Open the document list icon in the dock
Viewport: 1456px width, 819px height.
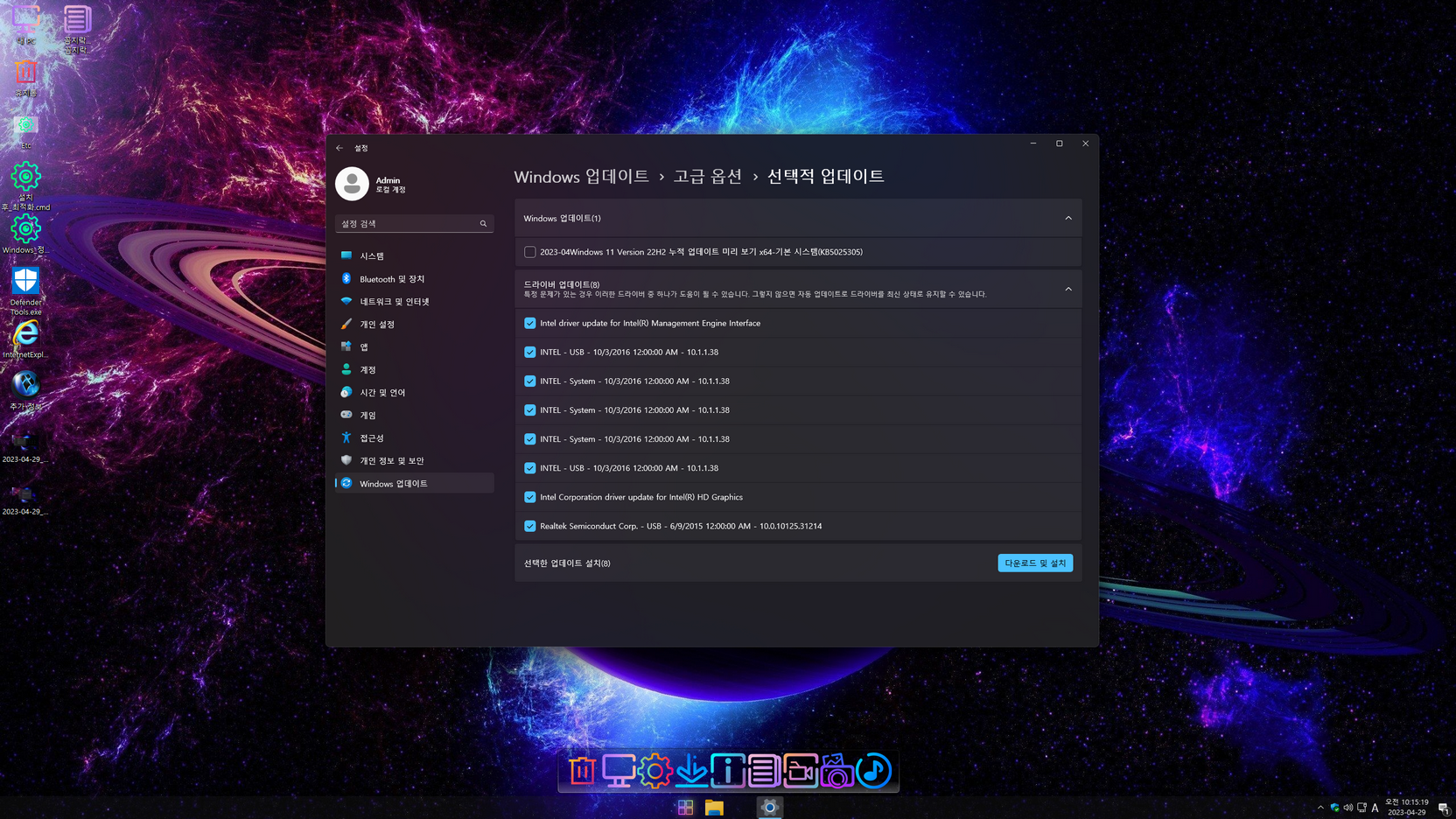point(764,771)
